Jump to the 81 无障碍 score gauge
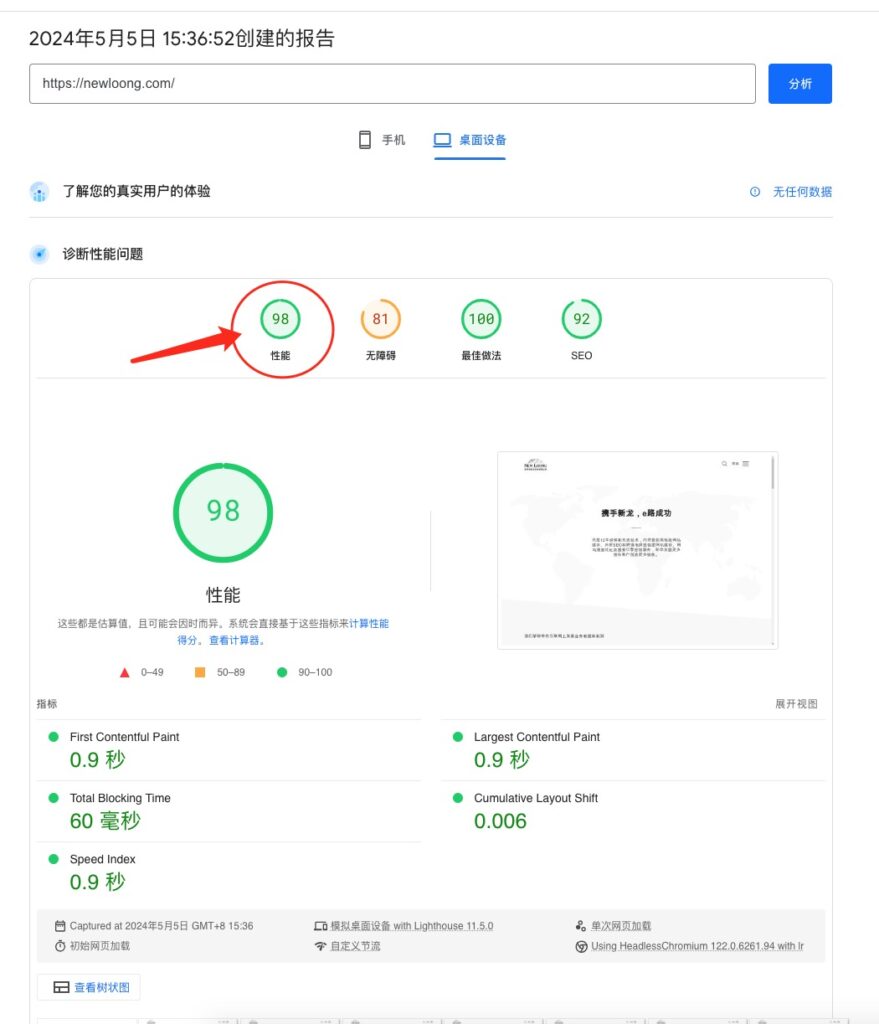Image resolution: width=879 pixels, height=1024 pixels. click(x=381, y=320)
